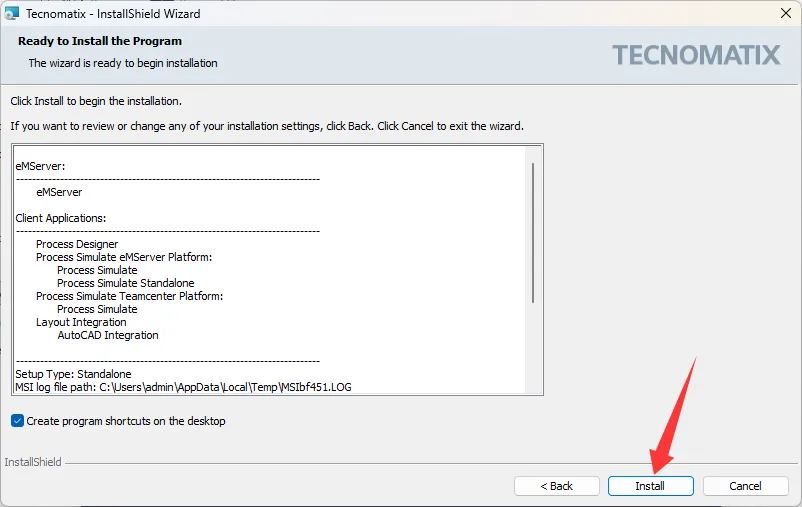Viewport: 802px width, 507px height.
Task: Click the installer icon in the title bar
Action: tap(12, 14)
